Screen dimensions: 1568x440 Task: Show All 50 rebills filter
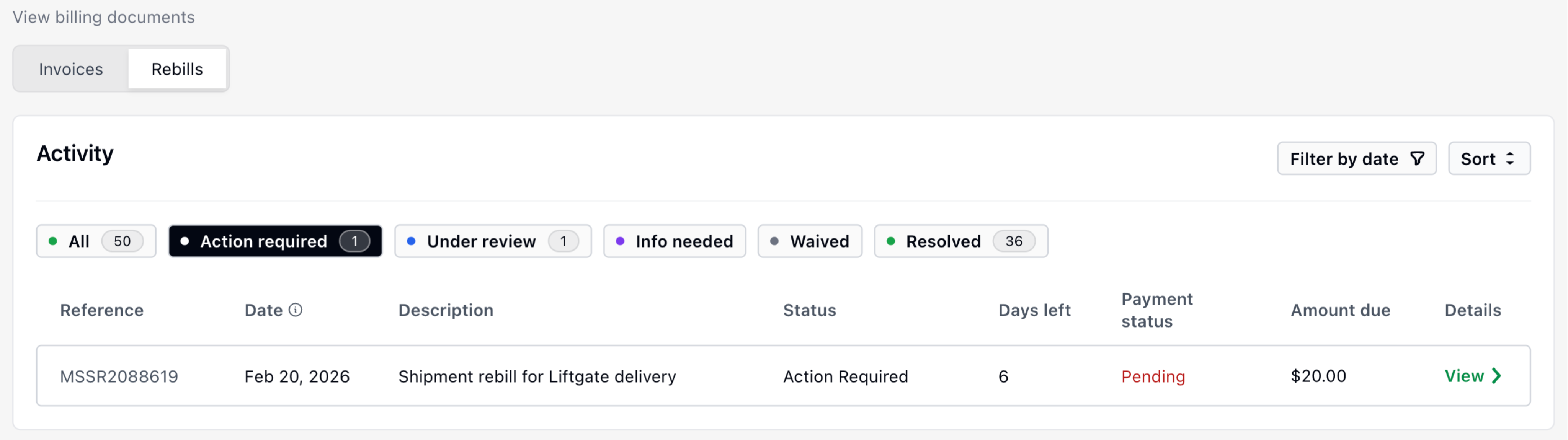coord(96,241)
